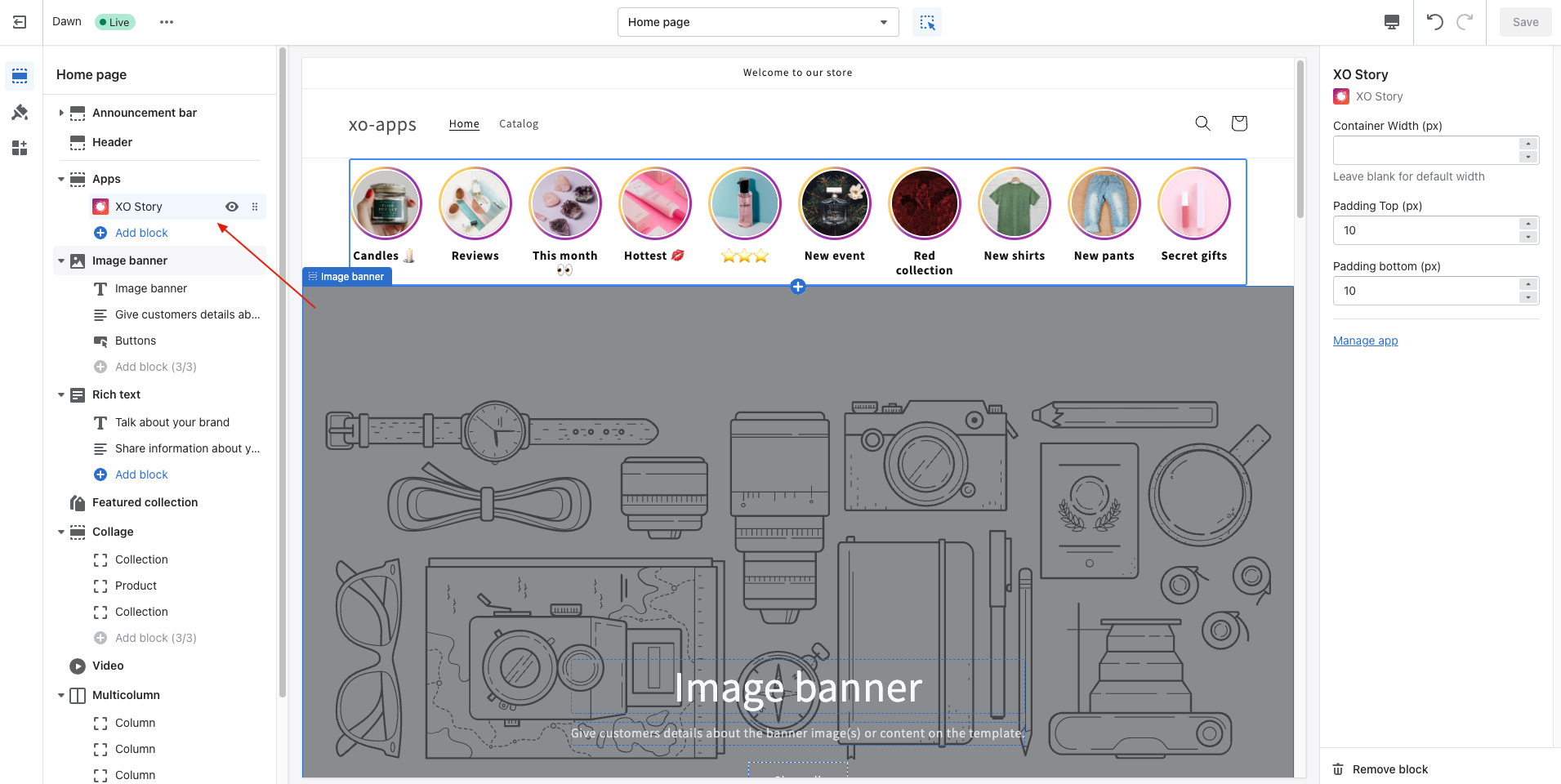Screen dimensions: 1561x784
Task: Switch the desktop preview device icon
Action: (x=1392, y=22)
